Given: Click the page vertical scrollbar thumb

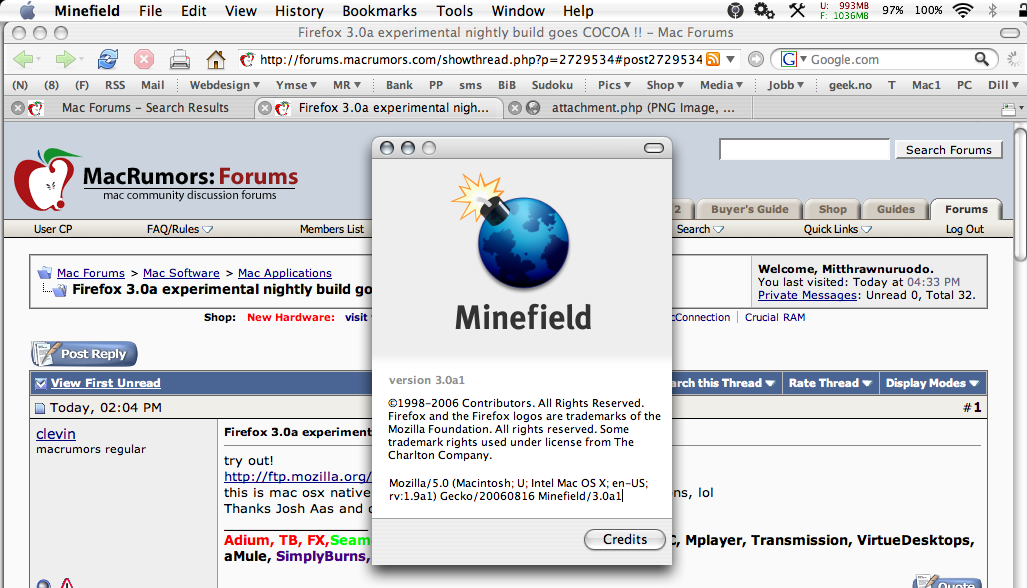Looking at the screenshot, I should [1020, 194].
